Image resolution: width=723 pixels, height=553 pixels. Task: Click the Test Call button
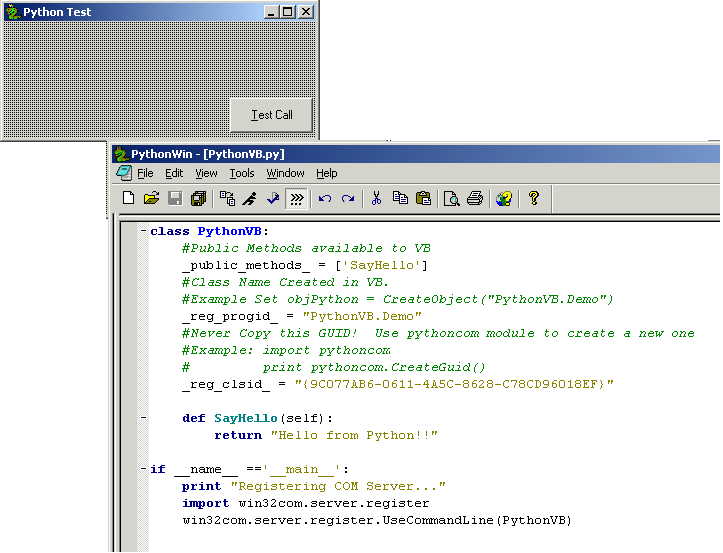tap(272, 115)
